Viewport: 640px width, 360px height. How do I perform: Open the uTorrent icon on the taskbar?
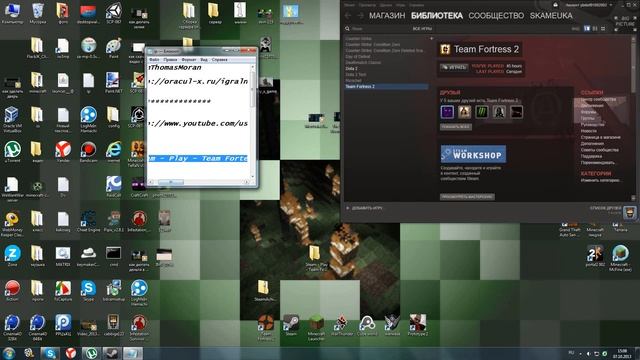91,353
